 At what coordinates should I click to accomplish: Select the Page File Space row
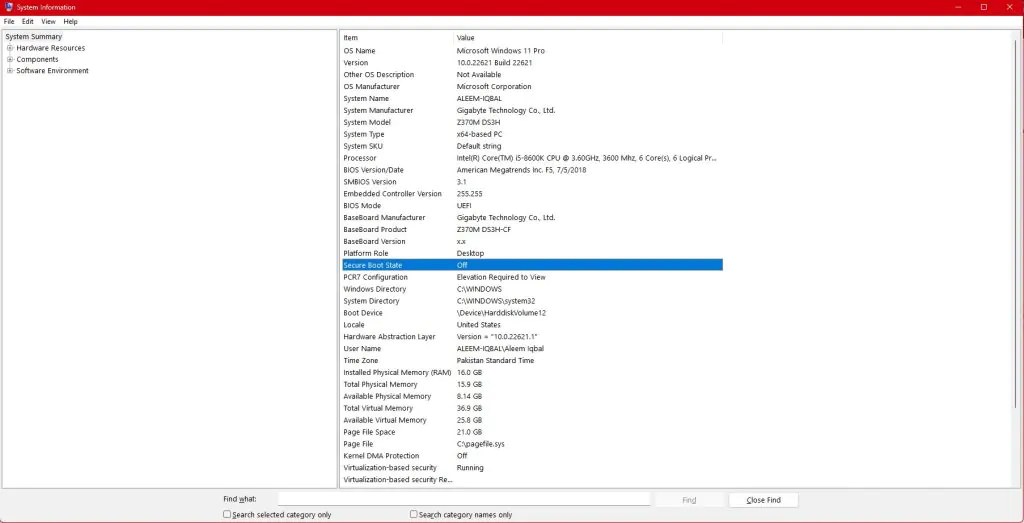(532, 432)
